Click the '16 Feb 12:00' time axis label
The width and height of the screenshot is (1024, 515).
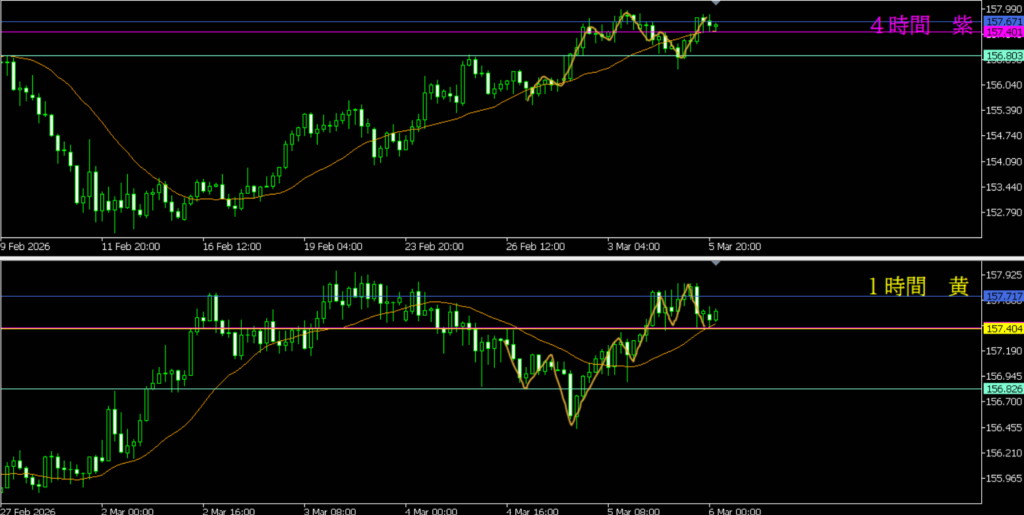pyautogui.click(x=232, y=245)
